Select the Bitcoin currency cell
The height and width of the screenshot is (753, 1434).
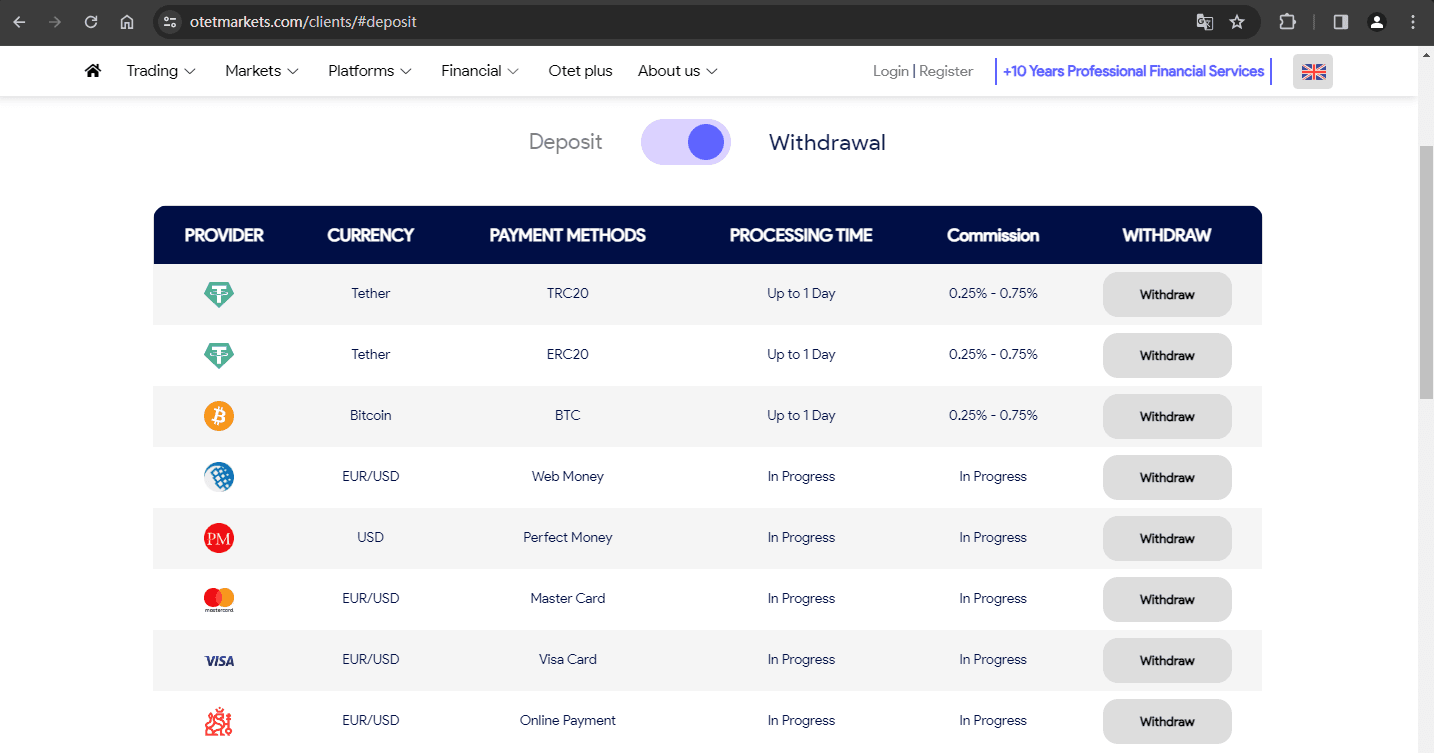coord(370,416)
